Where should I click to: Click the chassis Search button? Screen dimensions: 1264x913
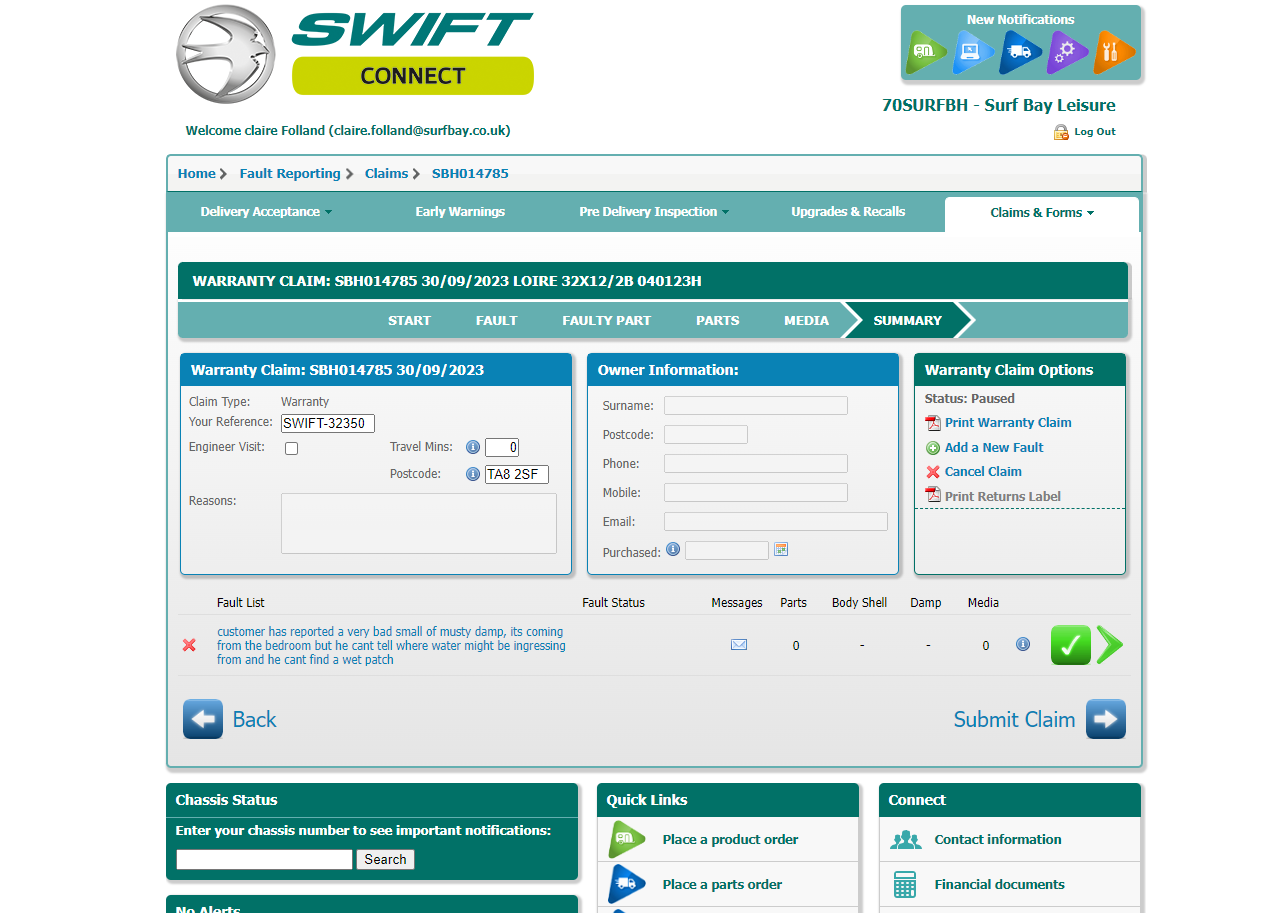[x=385, y=859]
